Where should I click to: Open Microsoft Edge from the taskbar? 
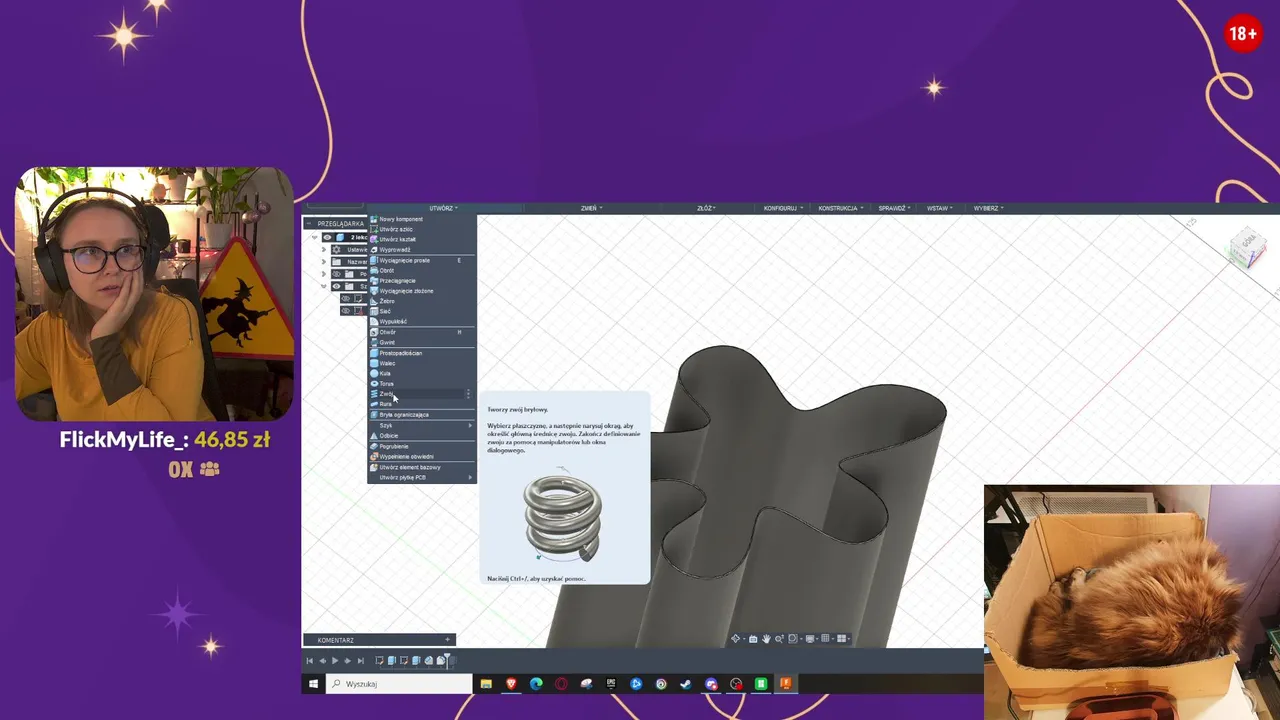(536, 684)
